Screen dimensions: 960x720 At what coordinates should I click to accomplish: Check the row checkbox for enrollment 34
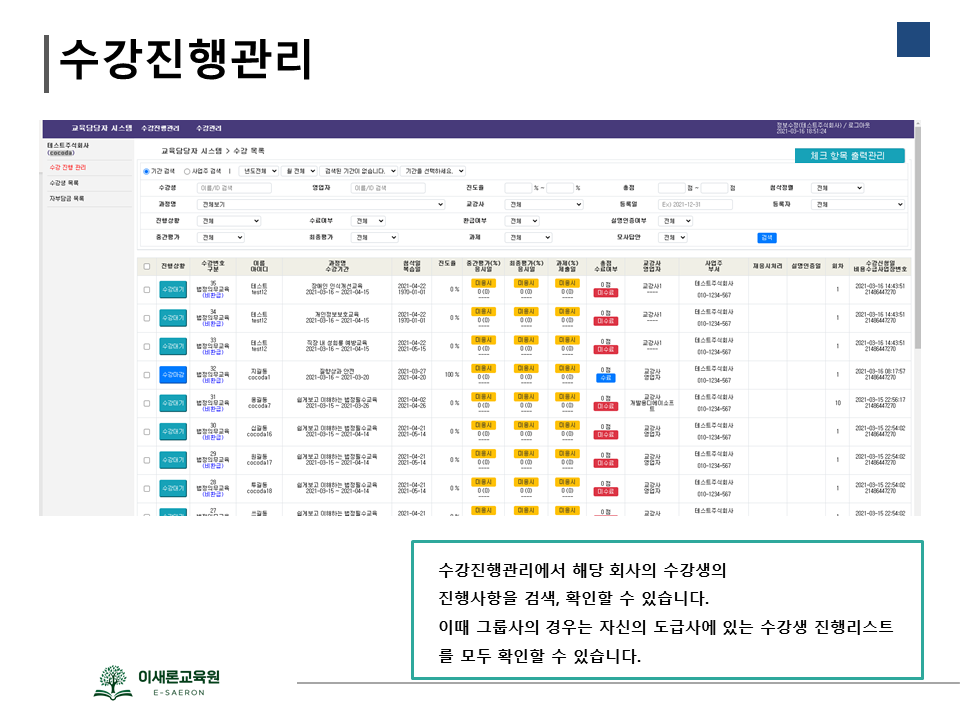146,318
